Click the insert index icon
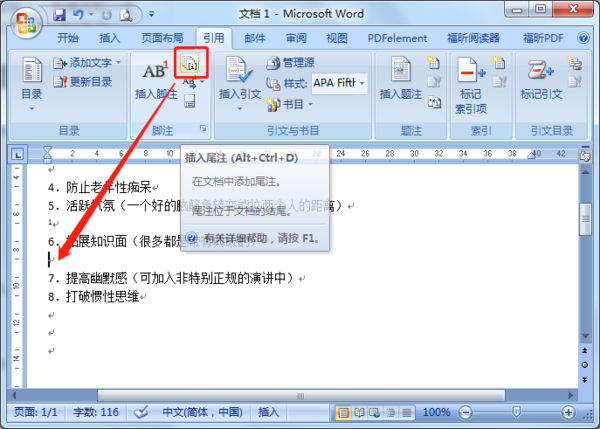600x429 pixels. click(x=499, y=62)
